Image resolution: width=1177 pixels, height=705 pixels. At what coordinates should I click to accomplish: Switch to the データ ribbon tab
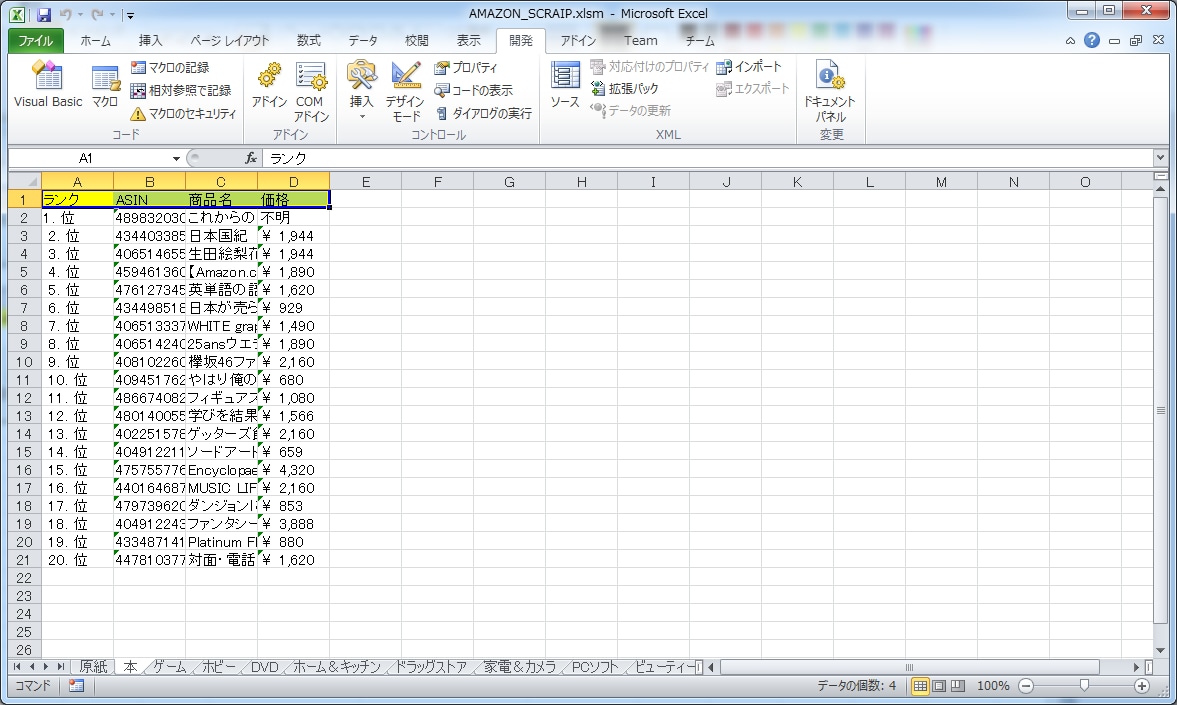(363, 41)
